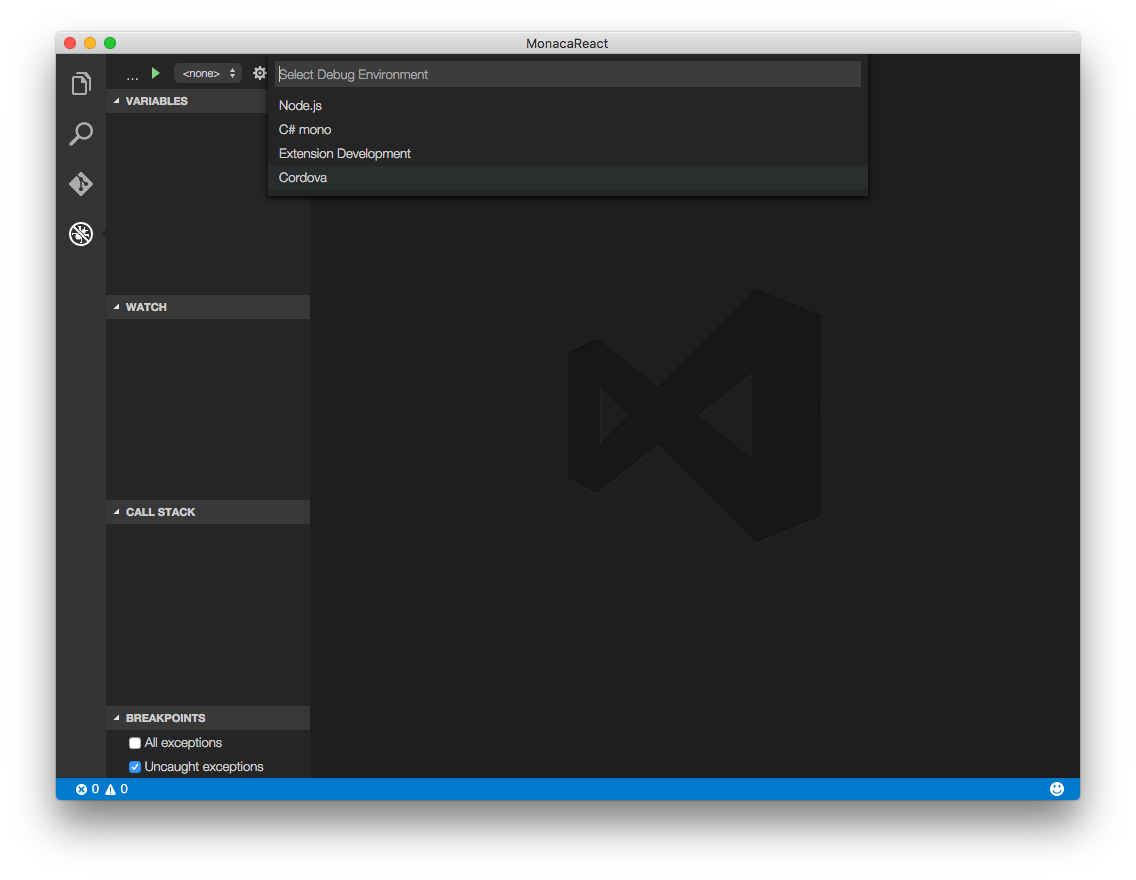1136x880 pixels.
Task: Click the errors count icon in status bar
Action: [x=82, y=789]
